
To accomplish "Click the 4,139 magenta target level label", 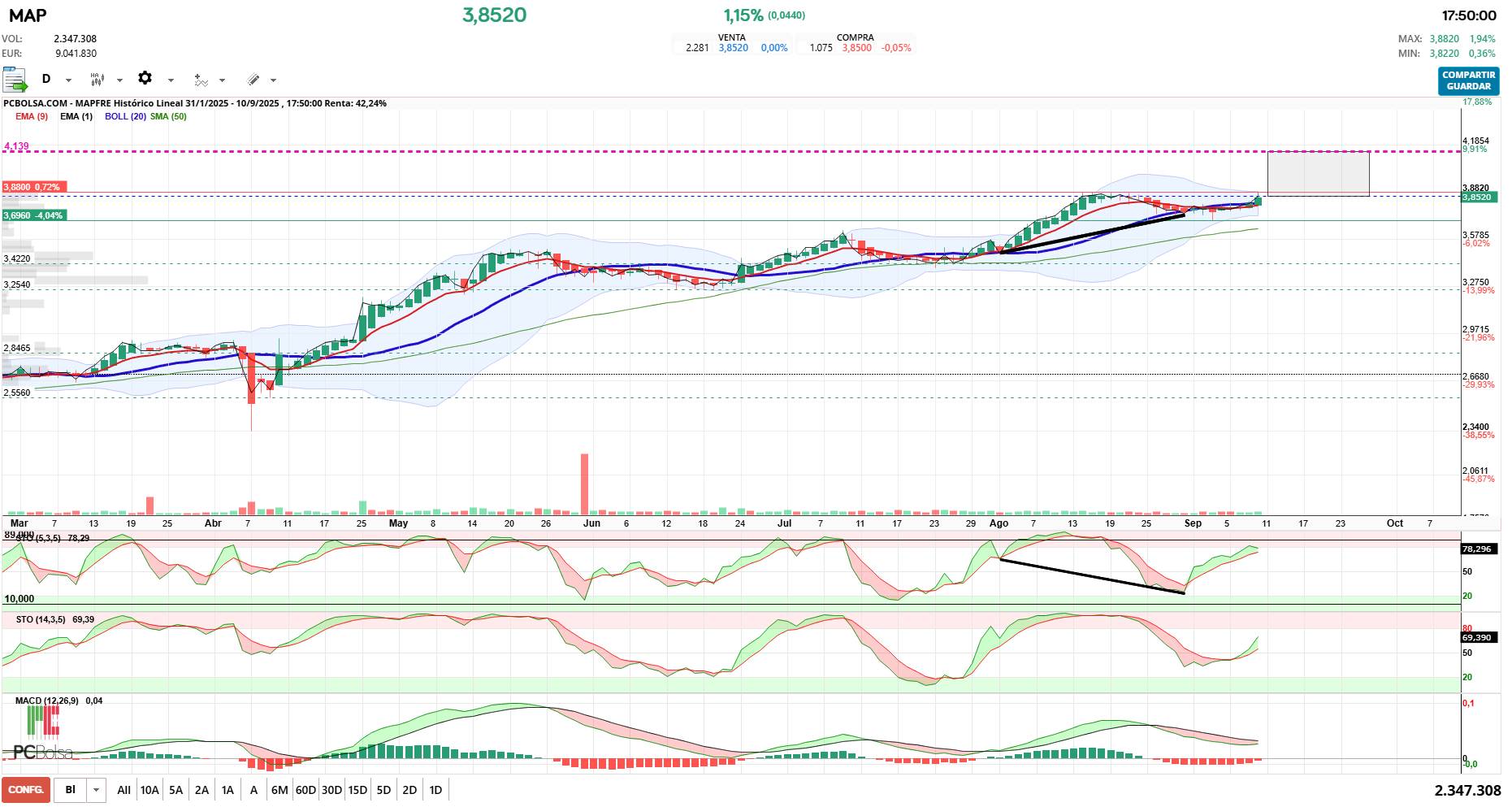I will pyautogui.click(x=16, y=146).
